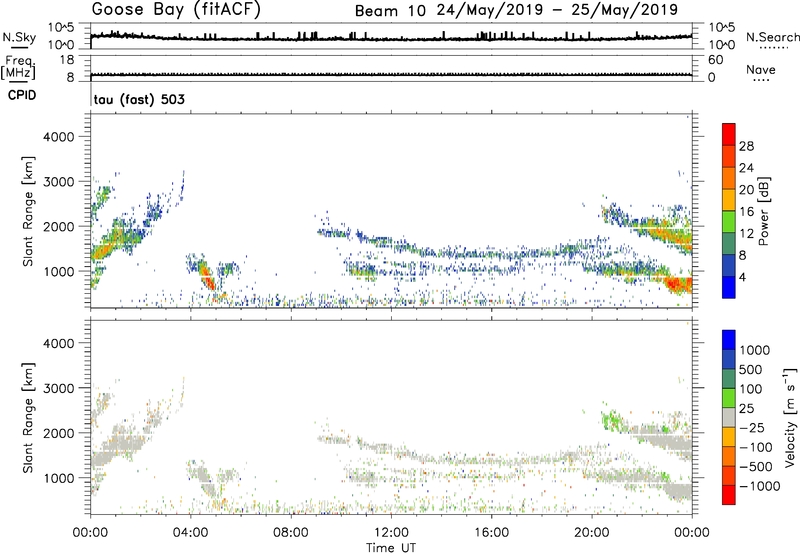Click the "-1000" label on the Velocity scale
This screenshot has width=800, height=554.
[x=759, y=486]
